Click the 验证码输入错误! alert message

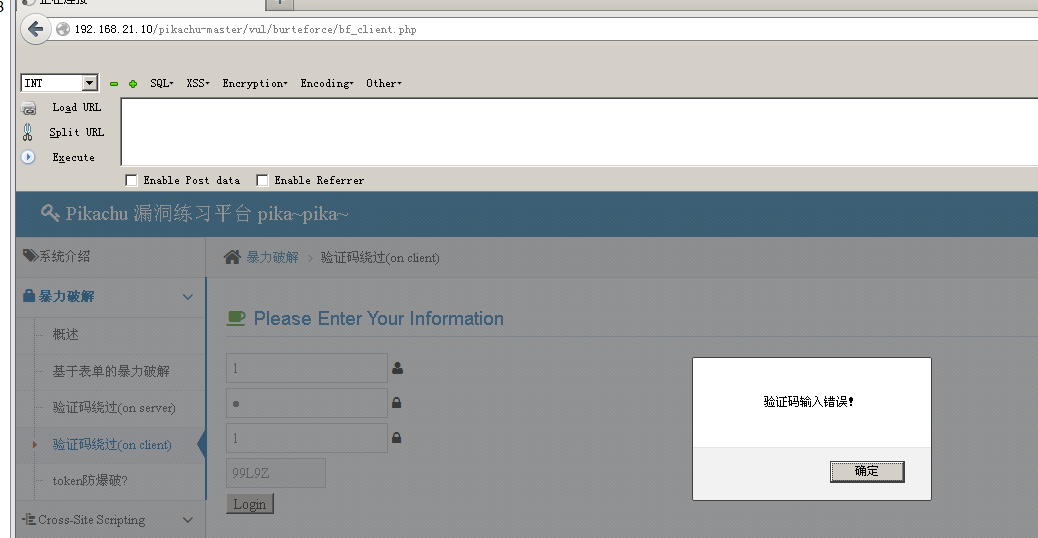point(808,402)
